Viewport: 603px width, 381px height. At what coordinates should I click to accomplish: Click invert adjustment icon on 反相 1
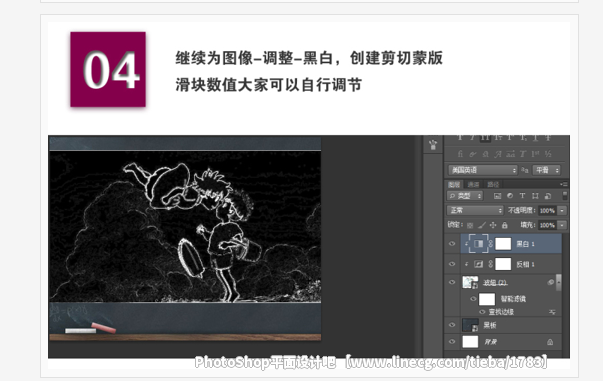point(478,264)
